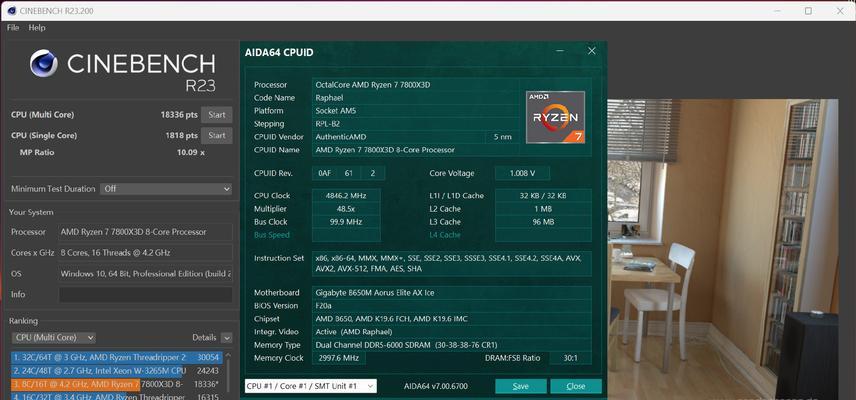
Task: Open the CPU #1 / Core #1 selector
Action: (311, 386)
